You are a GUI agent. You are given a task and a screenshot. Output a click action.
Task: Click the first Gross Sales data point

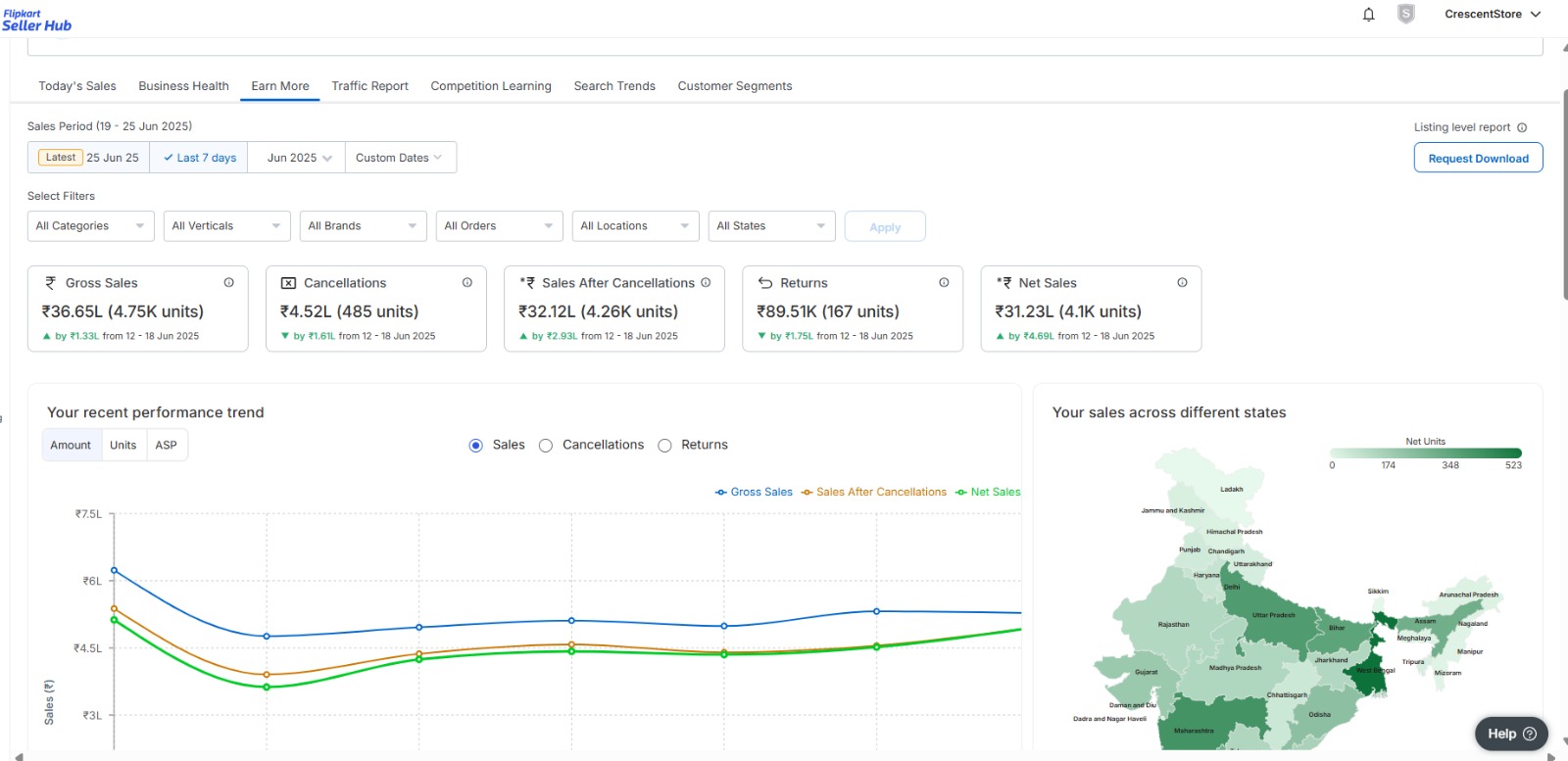coord(115,570)
